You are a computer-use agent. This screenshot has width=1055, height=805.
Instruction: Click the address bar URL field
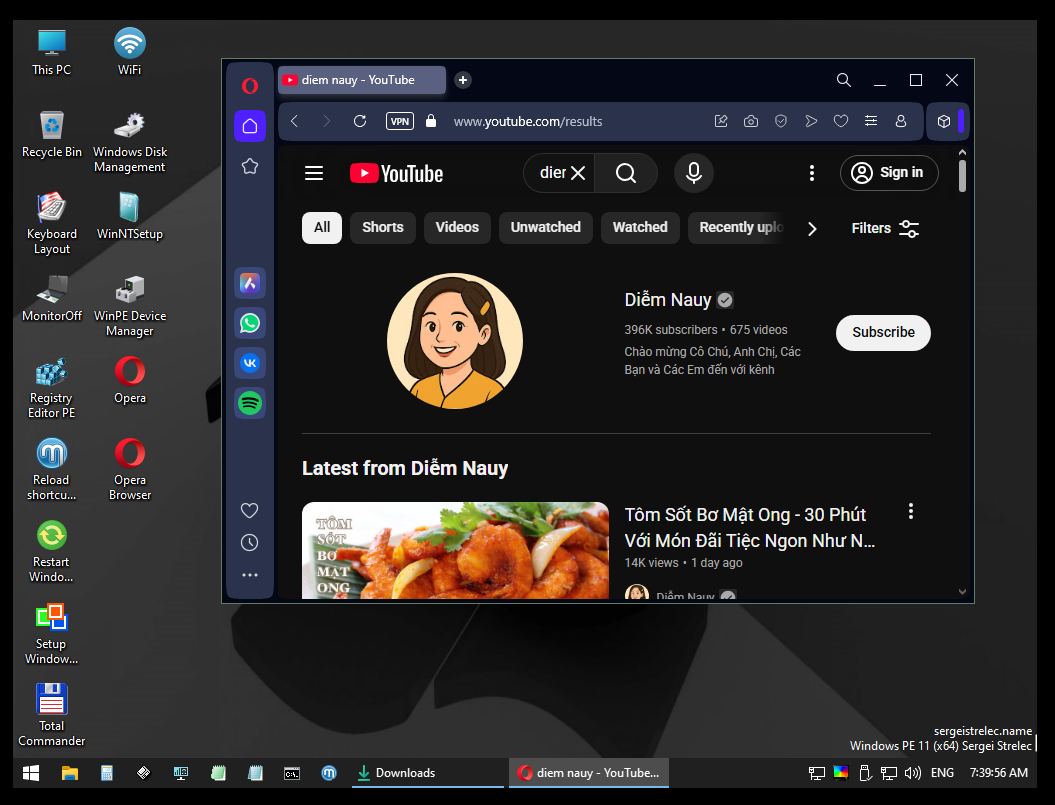point(528,121)
